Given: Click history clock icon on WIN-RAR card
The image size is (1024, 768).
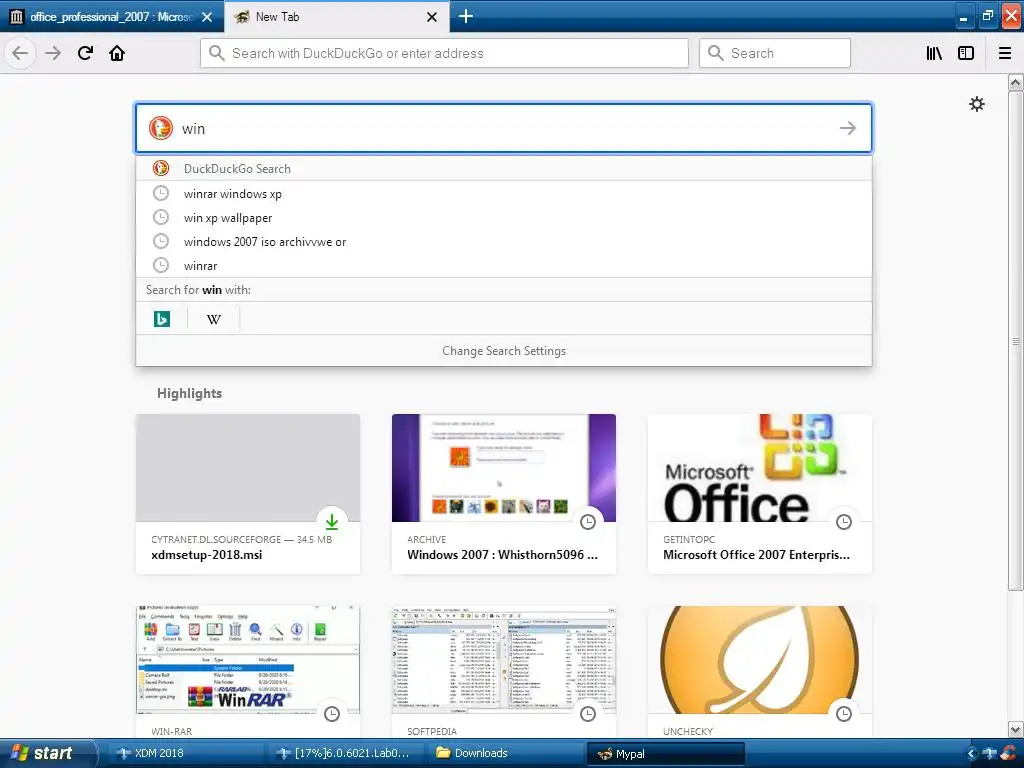Looking at the screenshot, I should (x=332, y=714).
